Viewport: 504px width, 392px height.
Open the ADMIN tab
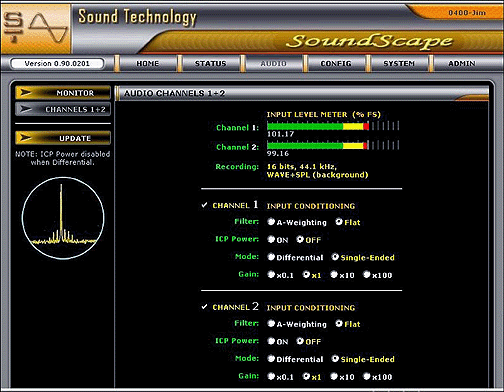click(462, 63)
